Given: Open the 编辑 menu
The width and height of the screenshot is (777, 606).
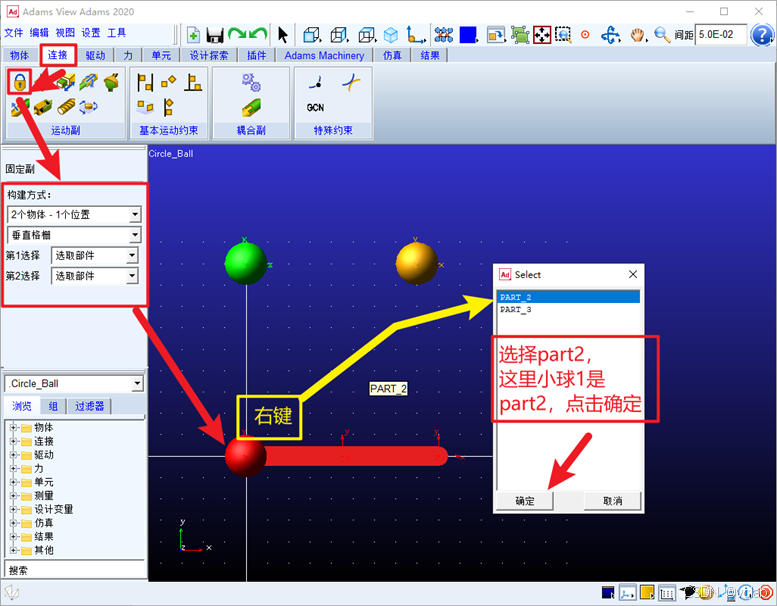Looking at the screenshot, I should 39,33.
